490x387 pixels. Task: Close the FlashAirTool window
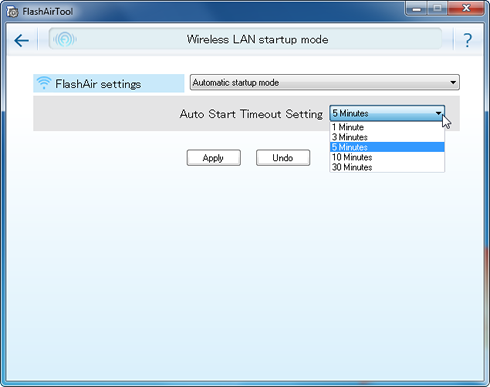coord(466,8)
